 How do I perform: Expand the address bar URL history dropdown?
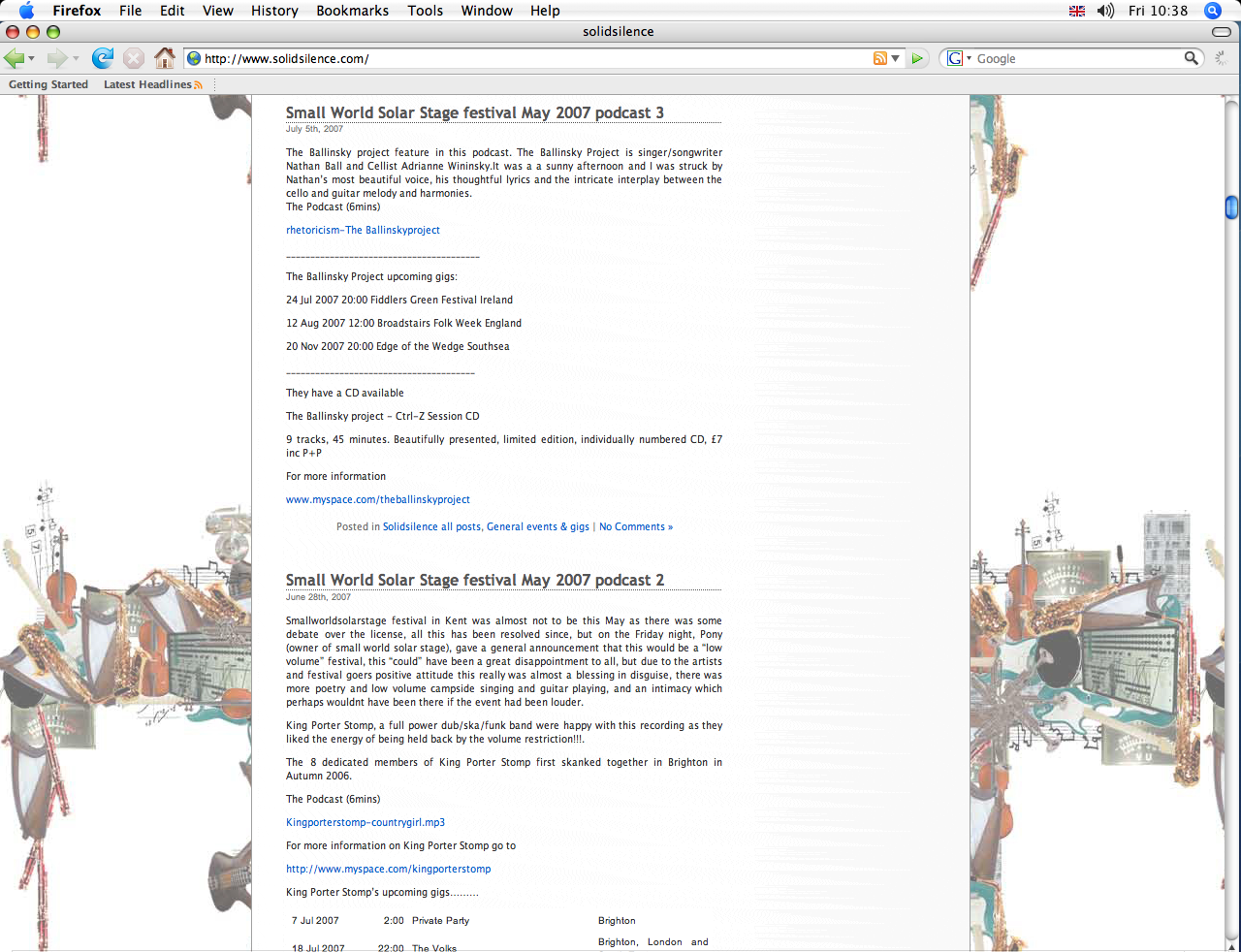click(x=896, y=58)
